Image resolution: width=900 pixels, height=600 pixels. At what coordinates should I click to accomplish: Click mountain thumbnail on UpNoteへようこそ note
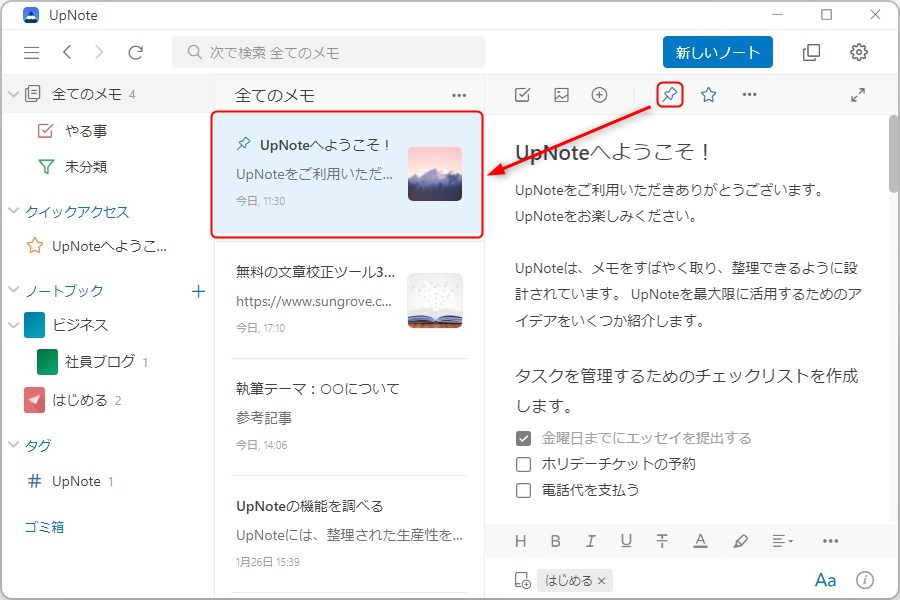coord(435,174)
